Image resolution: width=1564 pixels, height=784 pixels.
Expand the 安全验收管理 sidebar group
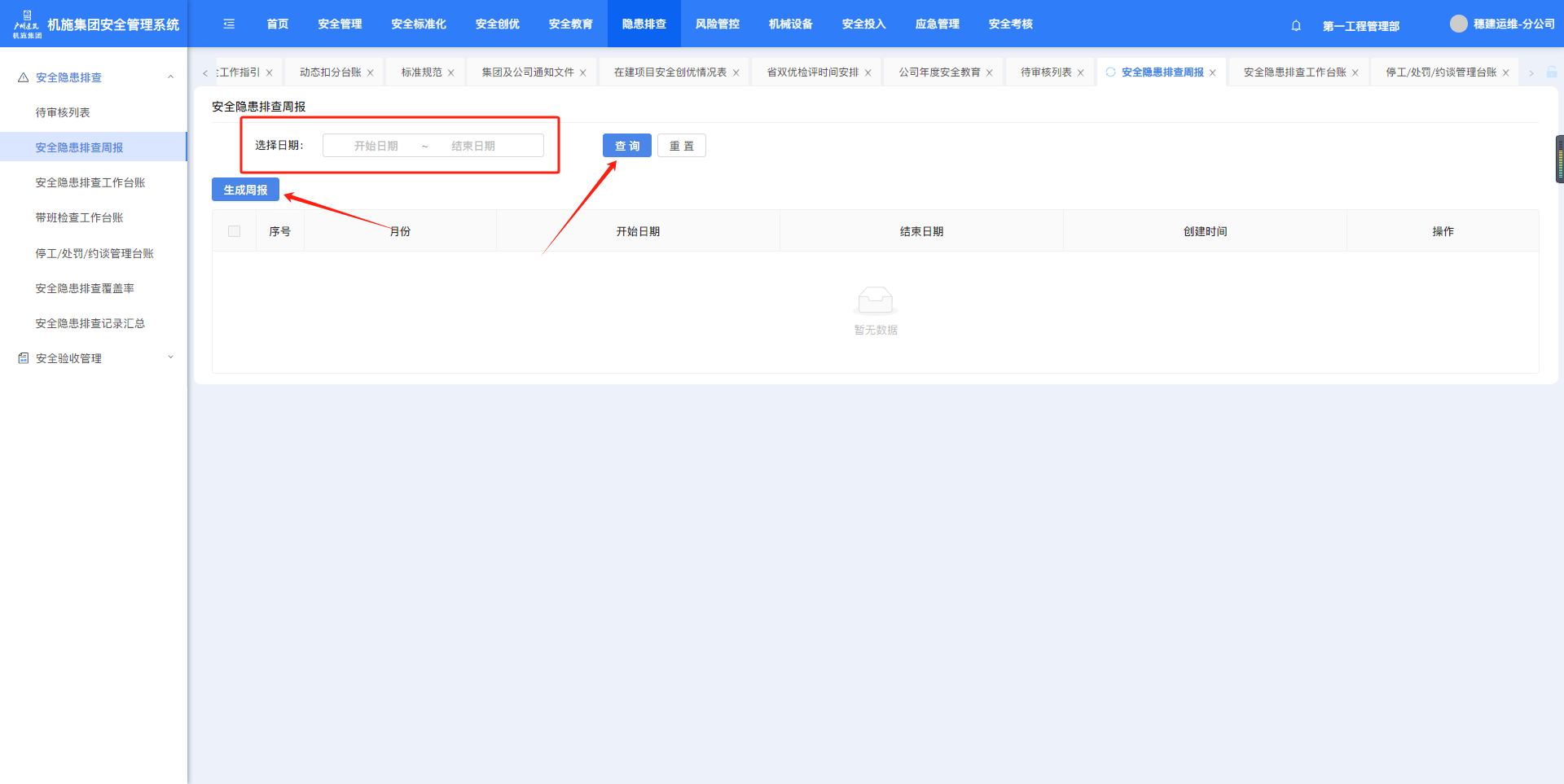[x=170, y=357]
